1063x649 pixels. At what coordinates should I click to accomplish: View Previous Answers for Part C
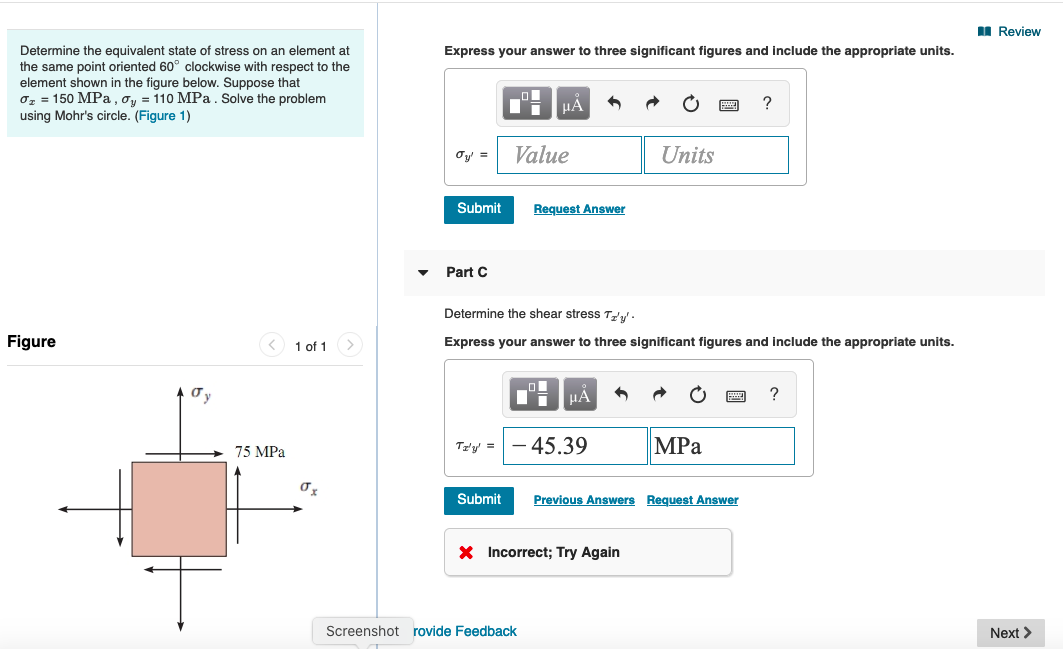584,499
